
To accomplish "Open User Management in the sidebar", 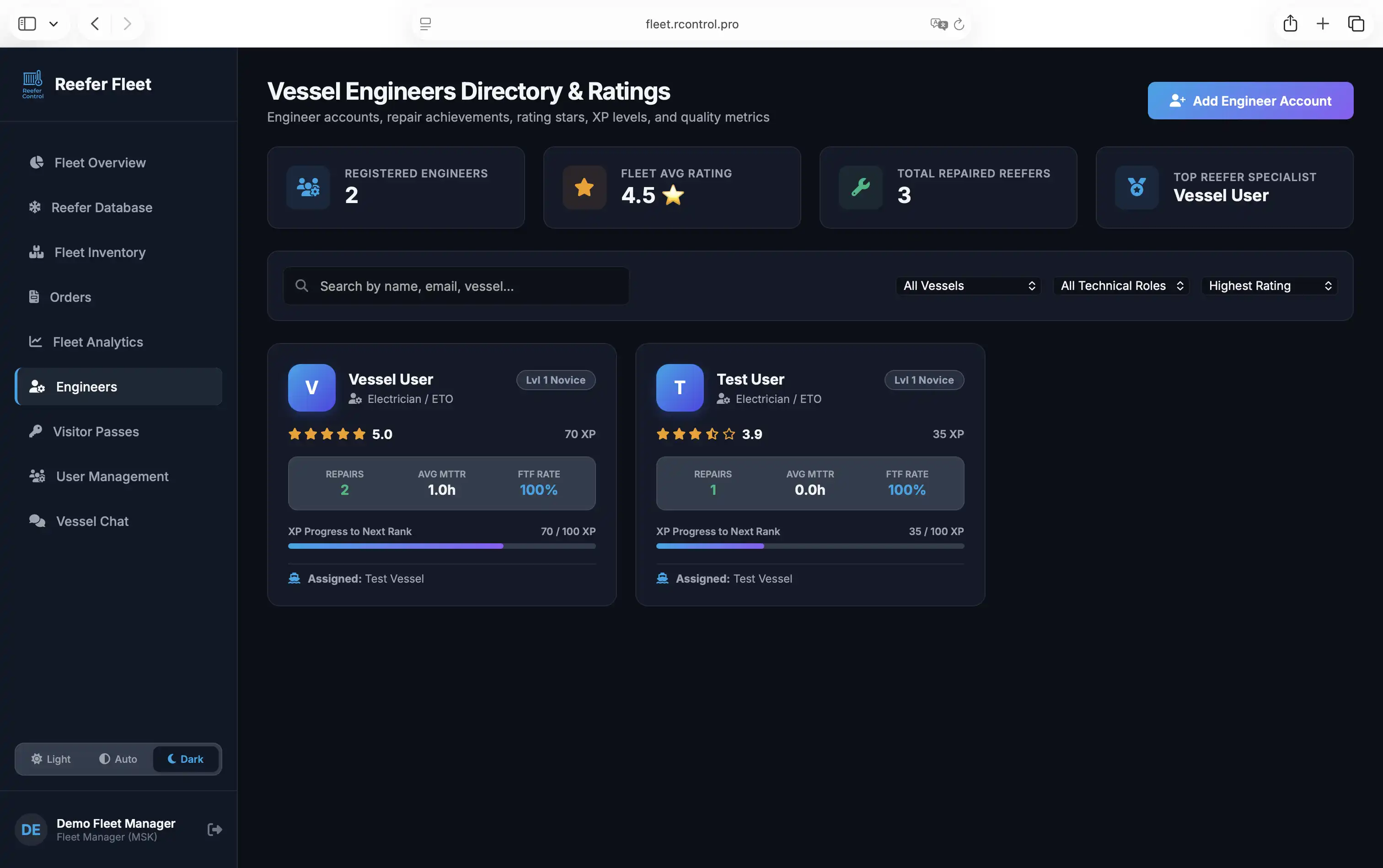I will [x=118, y=476].
